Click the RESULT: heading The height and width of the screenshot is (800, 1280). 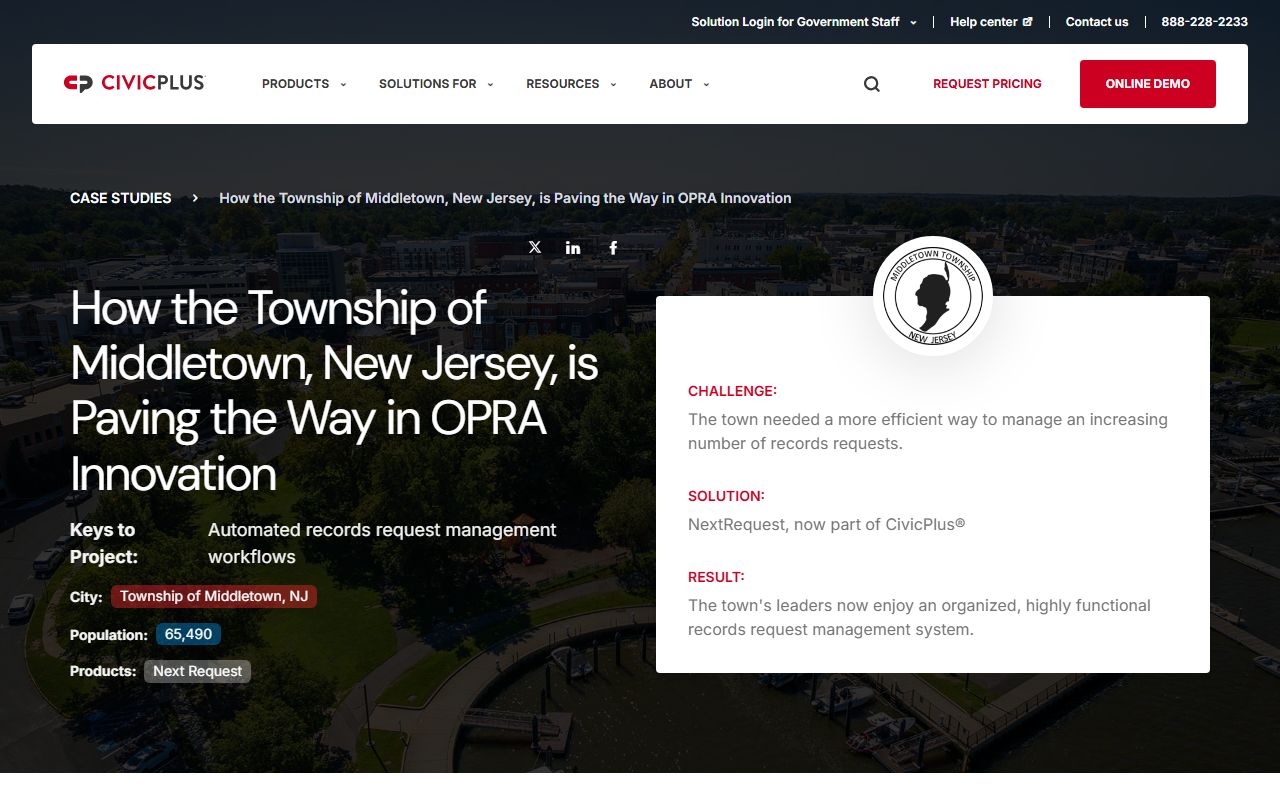(x=716, y=577)
